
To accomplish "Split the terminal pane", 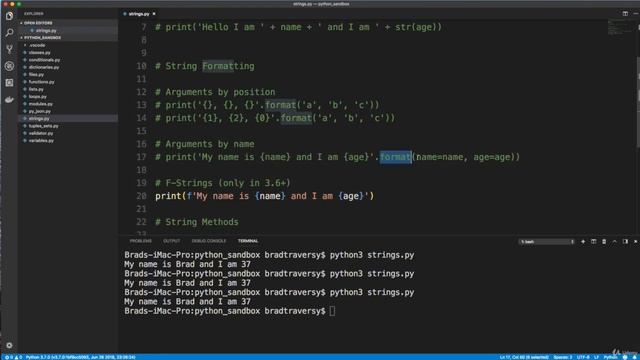I will (x=593, y=242).
